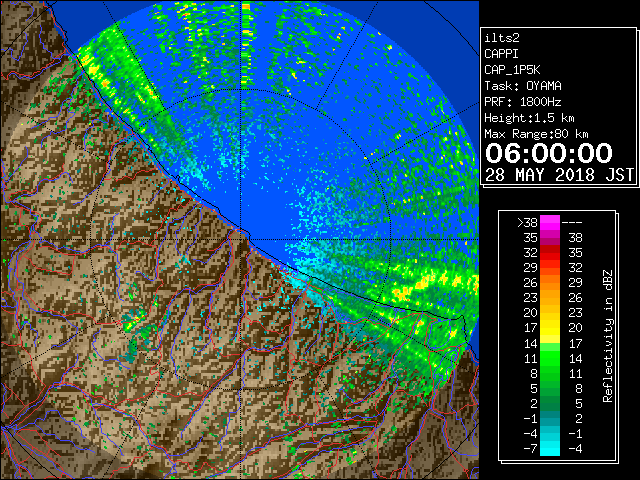The width and height of the screenshot is (640, 480).
Task: Select the 'Task: OYAMA' line
Action: pos(523,86)
